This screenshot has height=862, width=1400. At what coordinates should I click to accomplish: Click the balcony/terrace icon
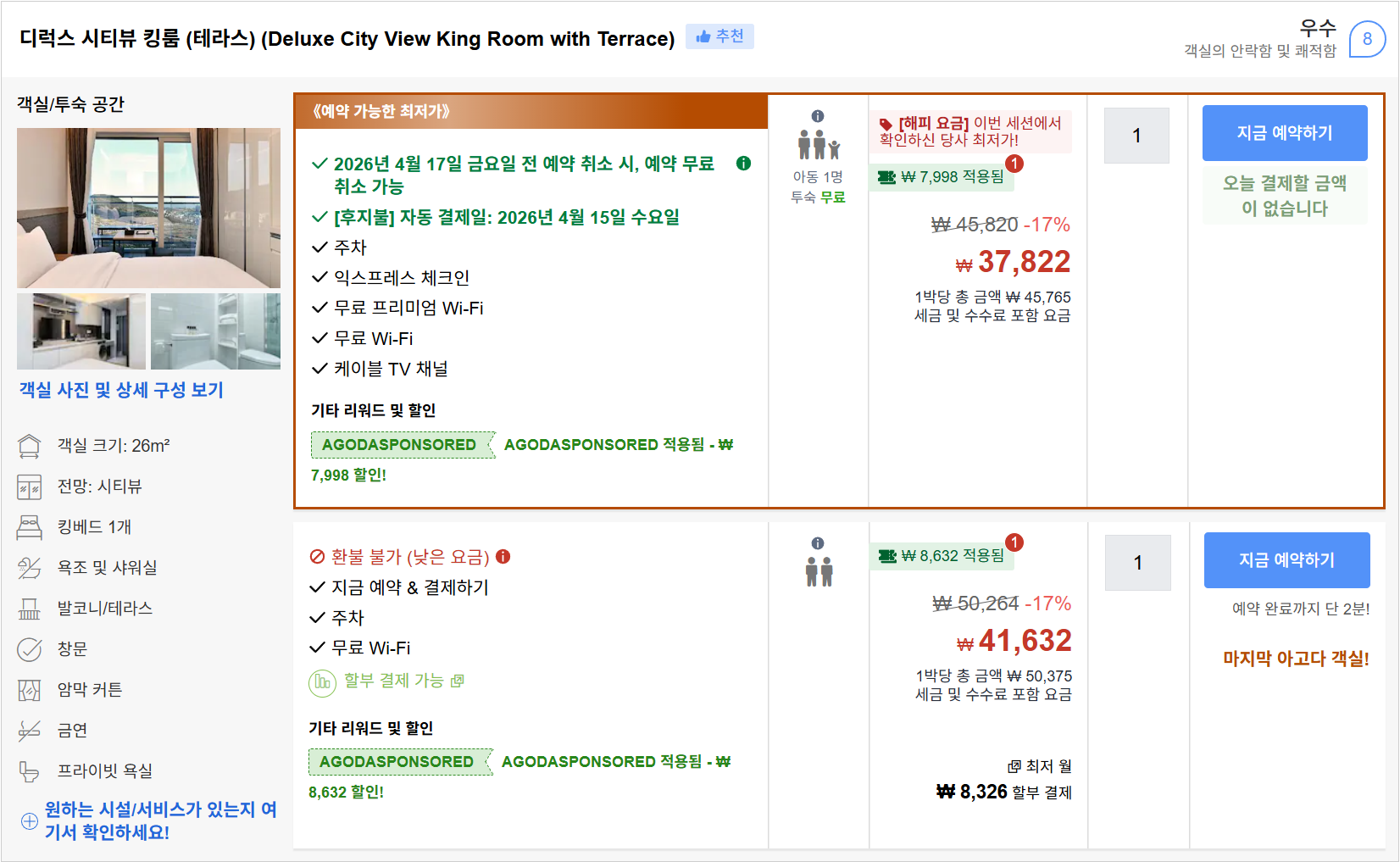(x=30, y=608)
